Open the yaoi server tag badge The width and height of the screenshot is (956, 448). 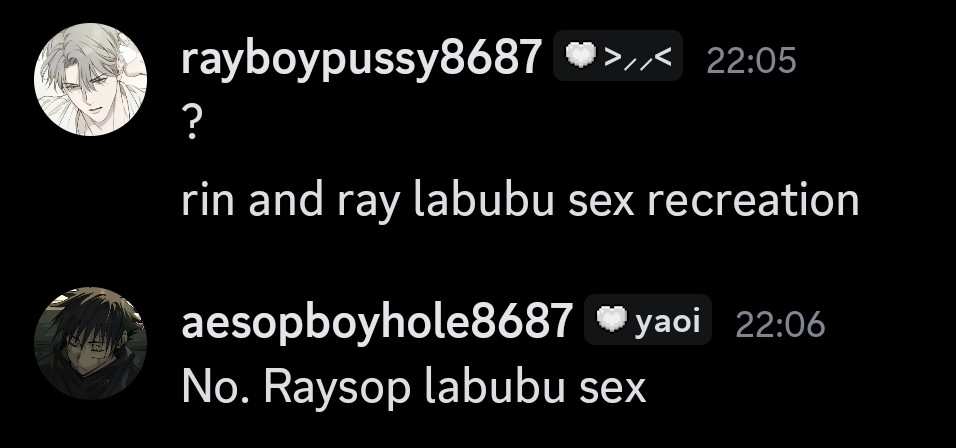coord(647,319)
